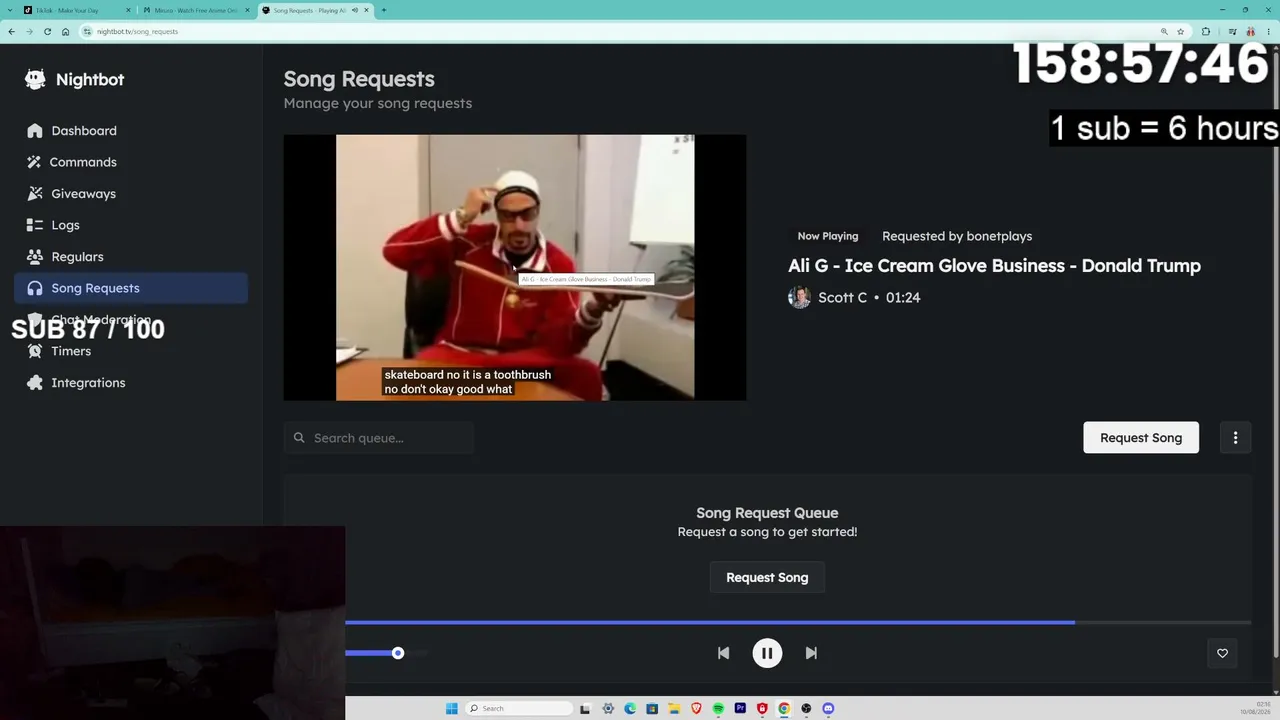This screenshot has height=720, width=1280.
Task: Open the browser three-dot menu
Action: [x=1269, y=31]
